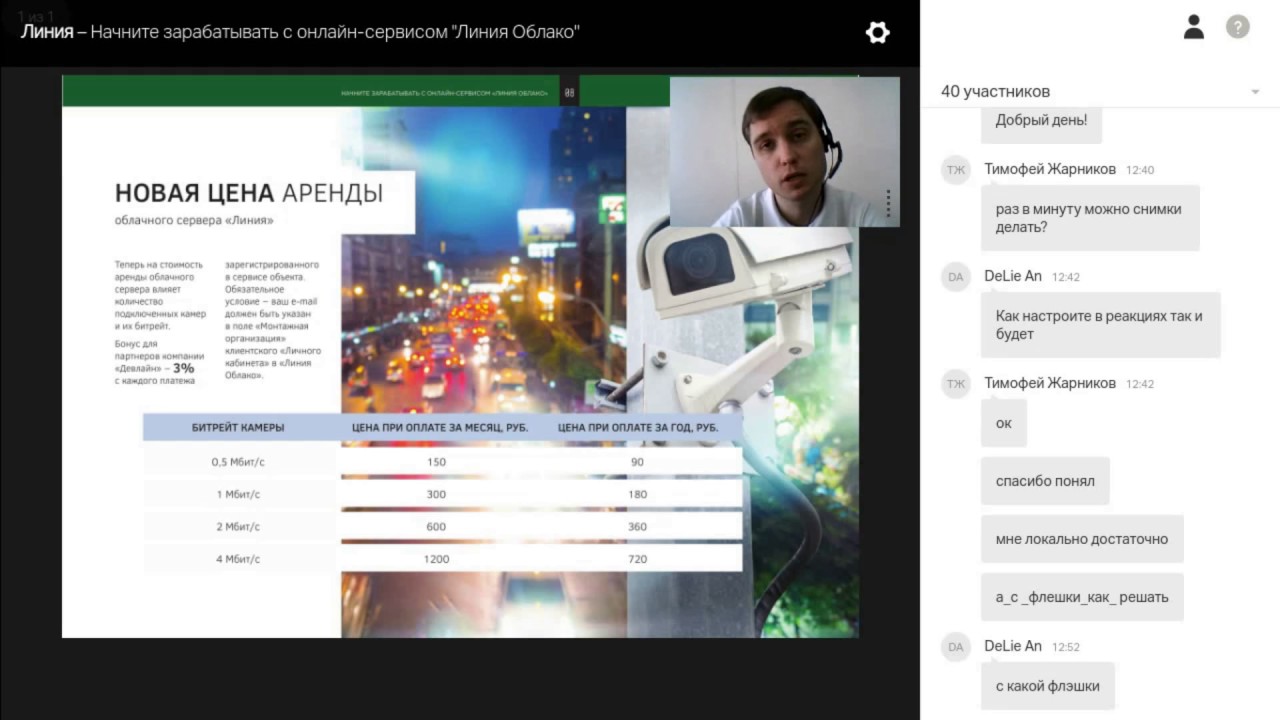Click the yearly price cell 180
Viewport: 1280px width, 720px height.
click(x=638, y=494)
